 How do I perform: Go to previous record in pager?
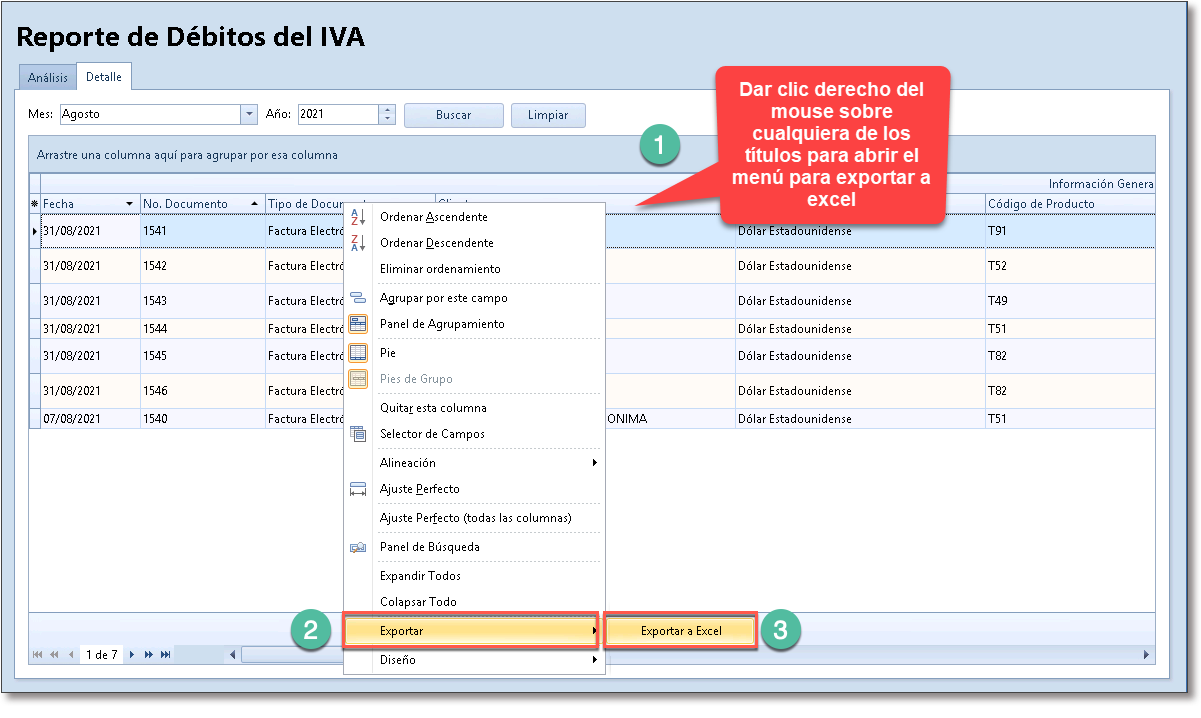[x=71, y=655]
